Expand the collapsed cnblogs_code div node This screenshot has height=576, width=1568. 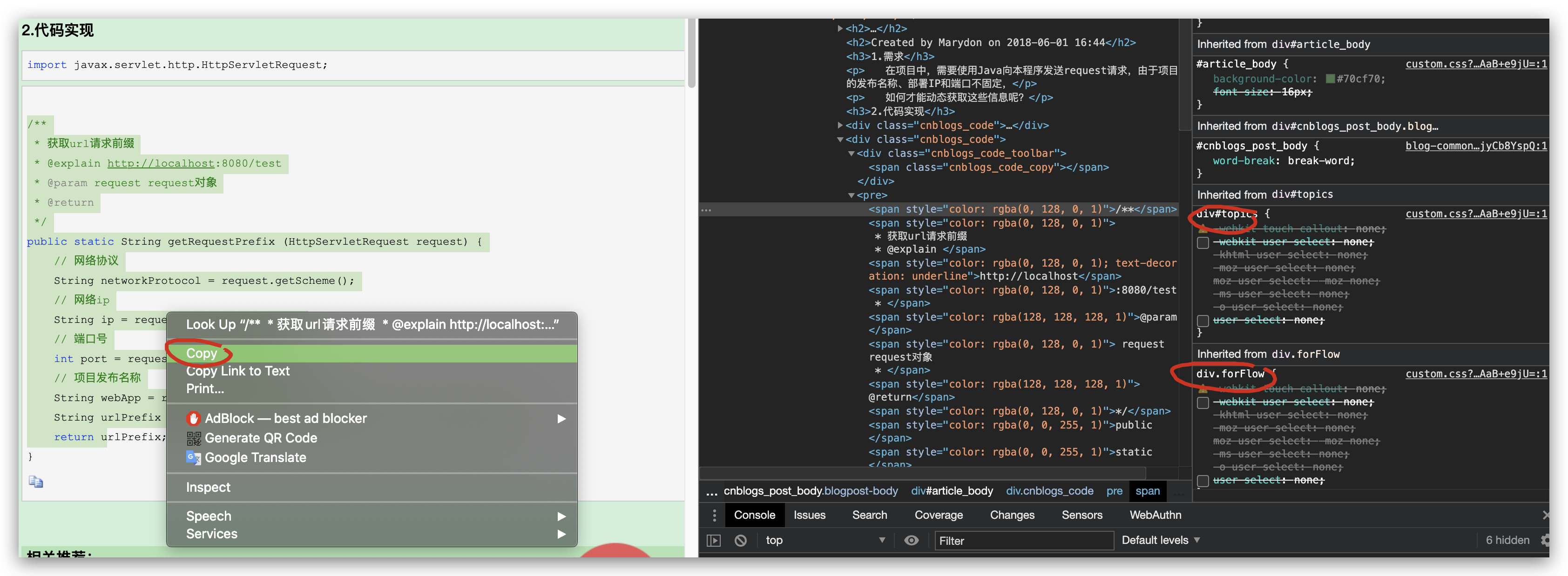point(840,125)
